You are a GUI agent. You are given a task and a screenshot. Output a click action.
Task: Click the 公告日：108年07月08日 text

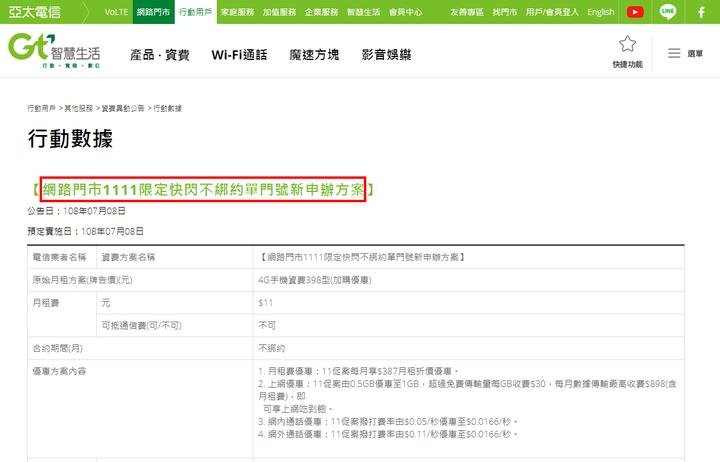point(76,211)
